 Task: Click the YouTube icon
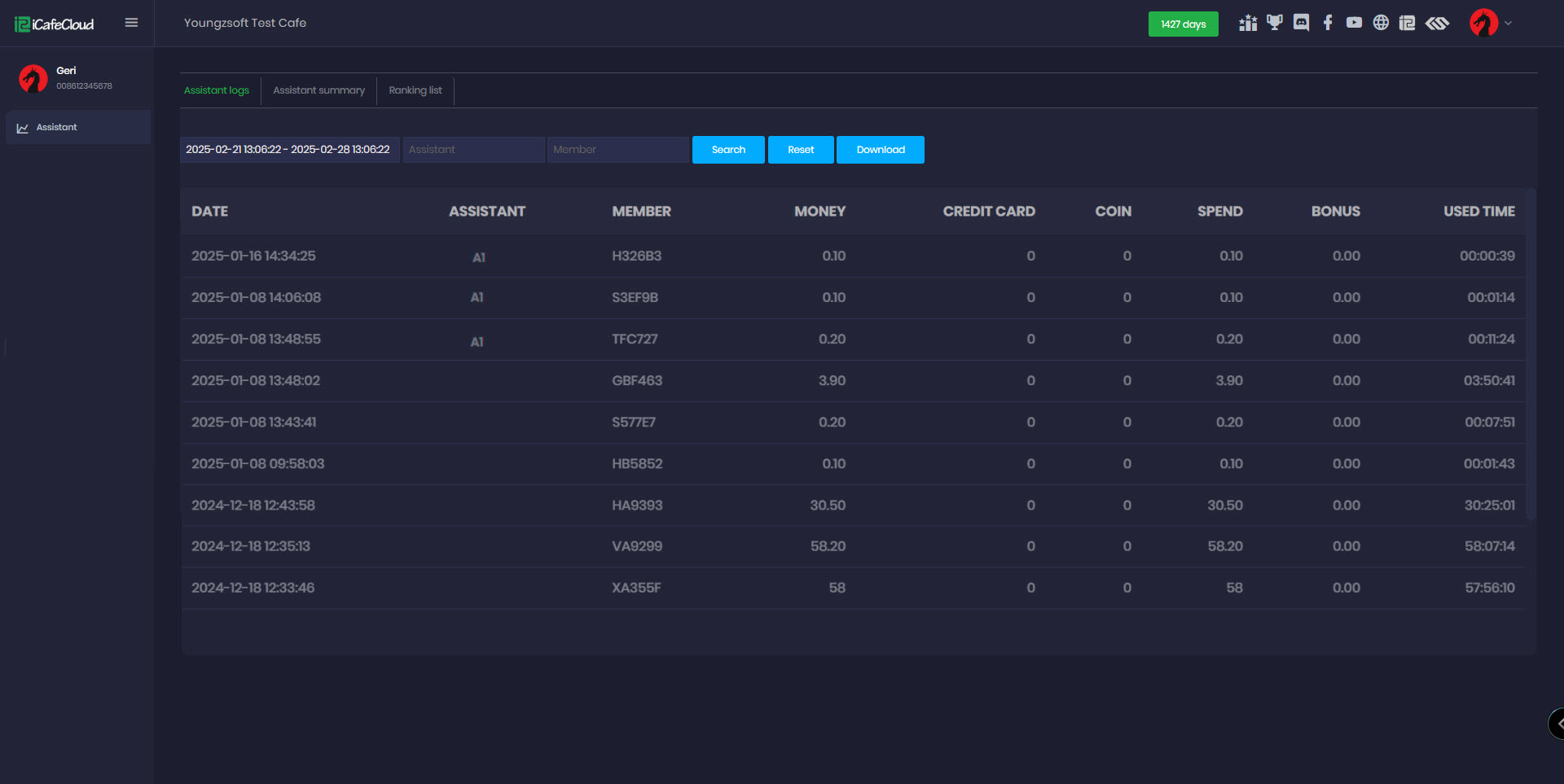[1354, 23]
